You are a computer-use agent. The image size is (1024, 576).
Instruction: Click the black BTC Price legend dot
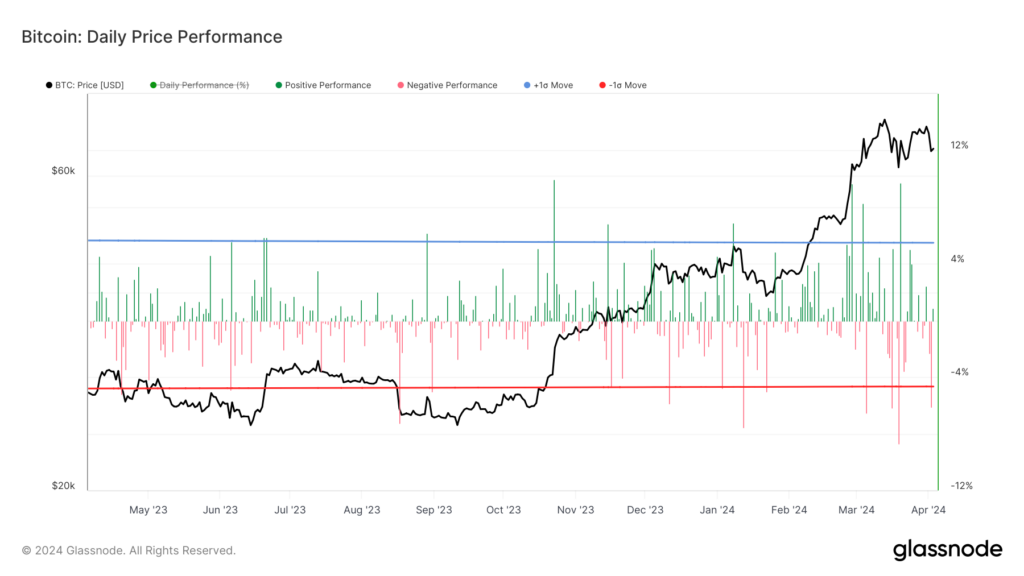[47, 85]
